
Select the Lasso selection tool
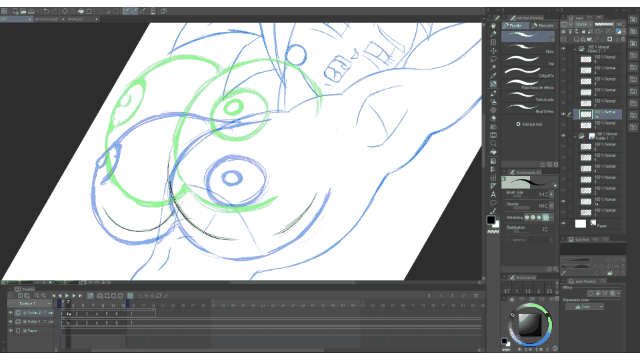[493, 59]
